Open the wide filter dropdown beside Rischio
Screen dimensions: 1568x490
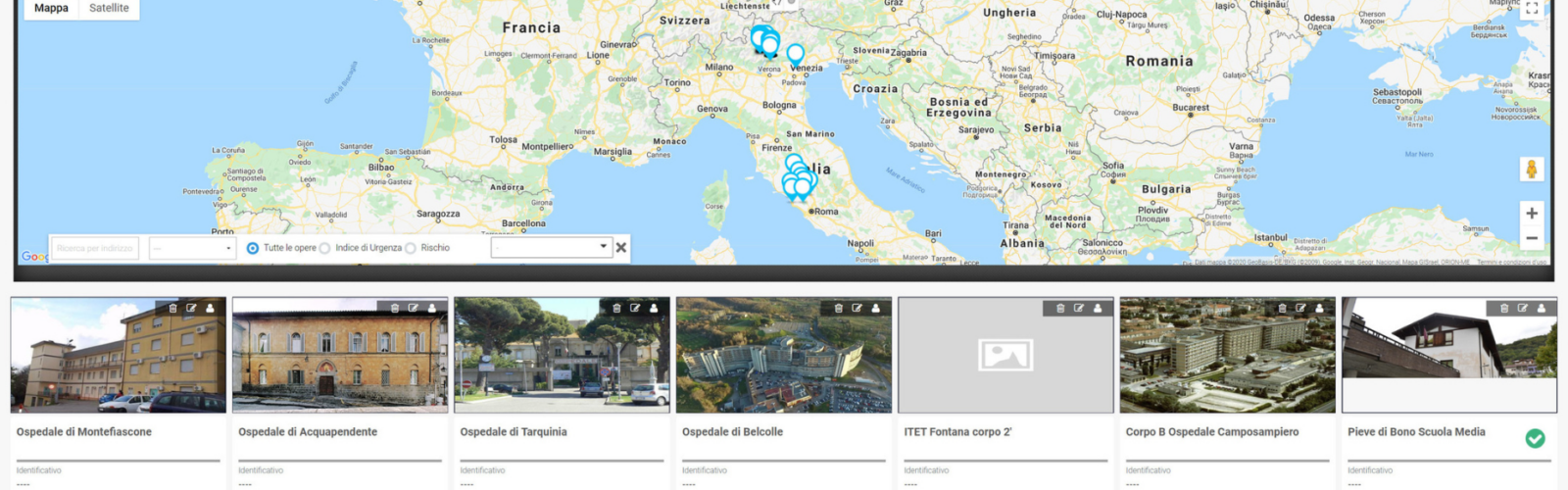pyautogui.click(x=552, y=247)
